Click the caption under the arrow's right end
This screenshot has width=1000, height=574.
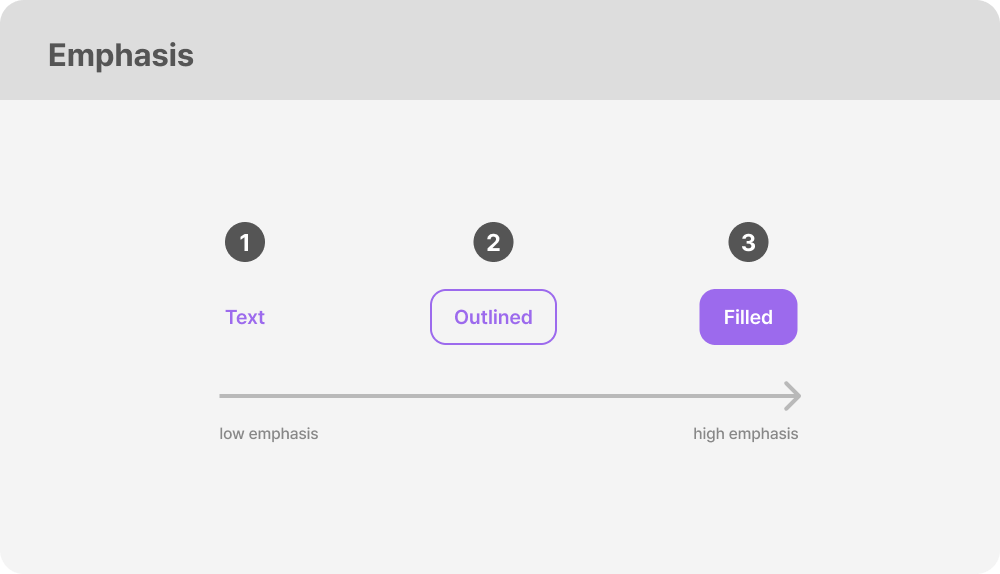pyautogui.click(x=746, y=434)
